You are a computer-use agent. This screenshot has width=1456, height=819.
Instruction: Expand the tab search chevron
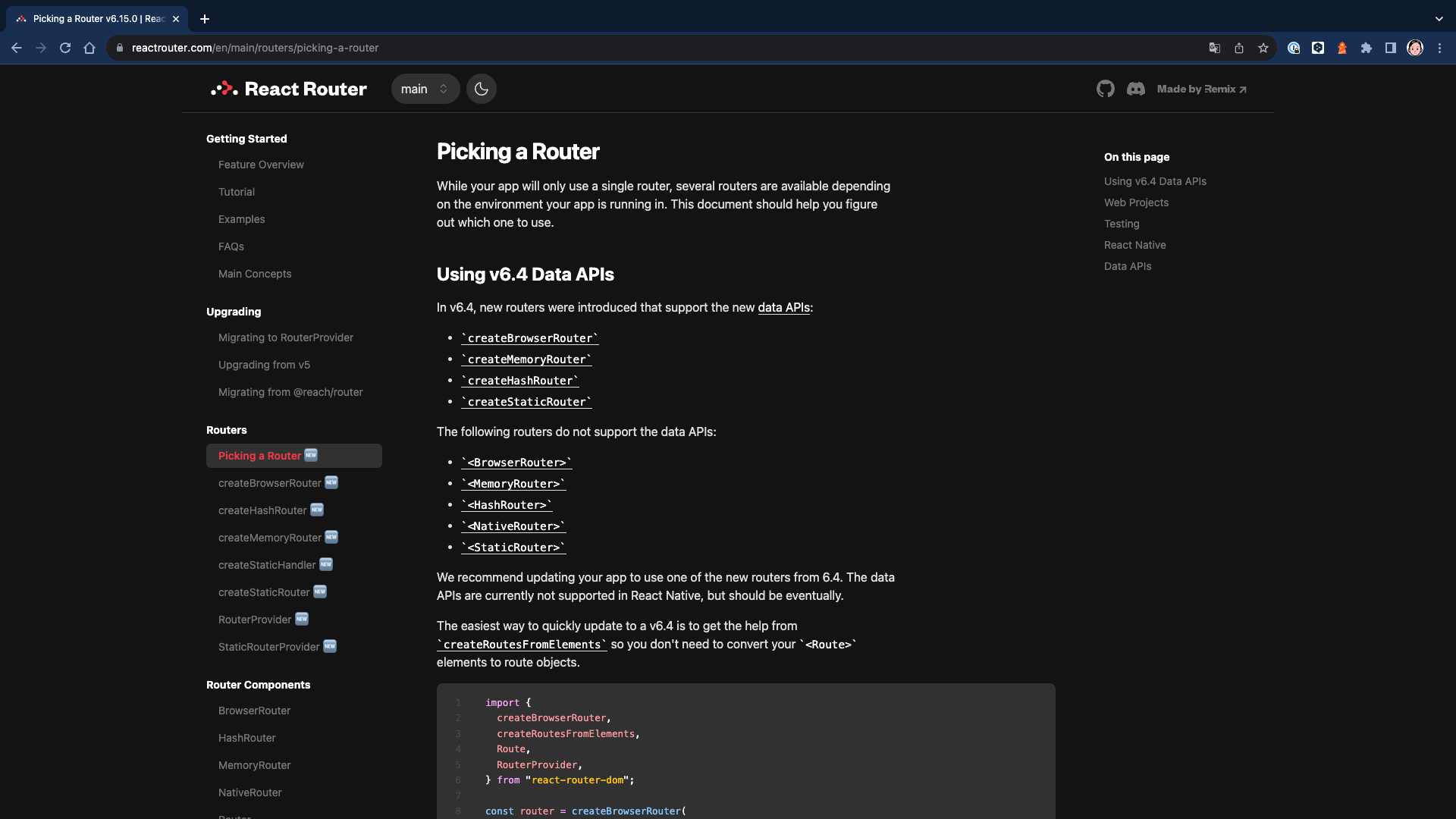1439,19
